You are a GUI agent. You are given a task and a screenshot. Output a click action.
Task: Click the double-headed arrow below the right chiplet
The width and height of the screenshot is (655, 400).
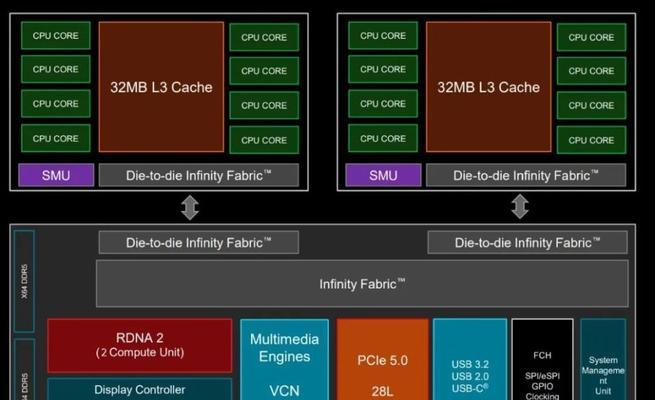pyautogui.click(x=520, y=206)
